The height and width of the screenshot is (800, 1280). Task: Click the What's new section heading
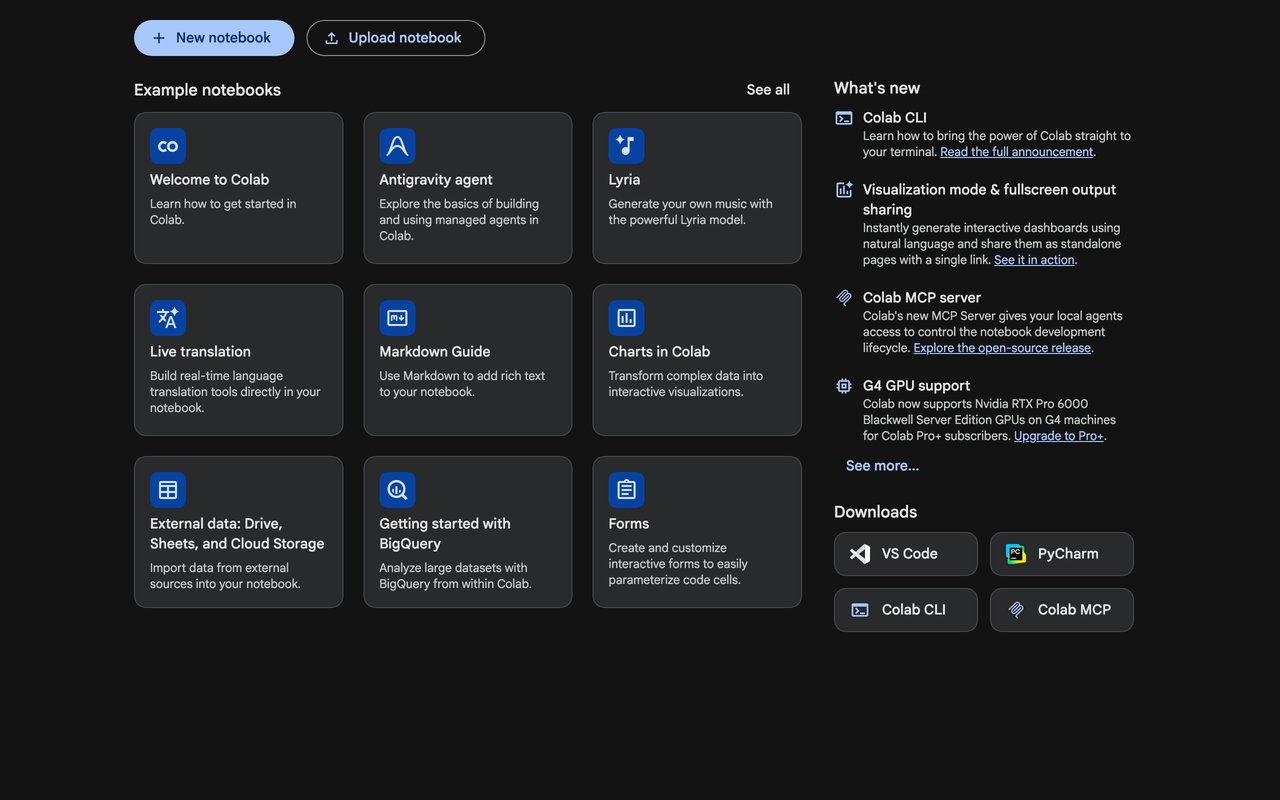click(877, 88)
